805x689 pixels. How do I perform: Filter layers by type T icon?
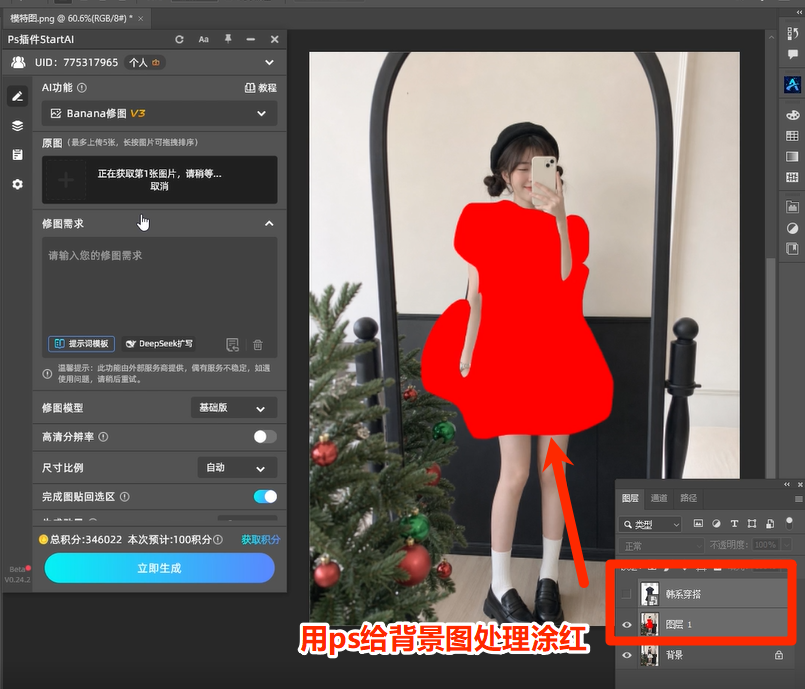734,524
